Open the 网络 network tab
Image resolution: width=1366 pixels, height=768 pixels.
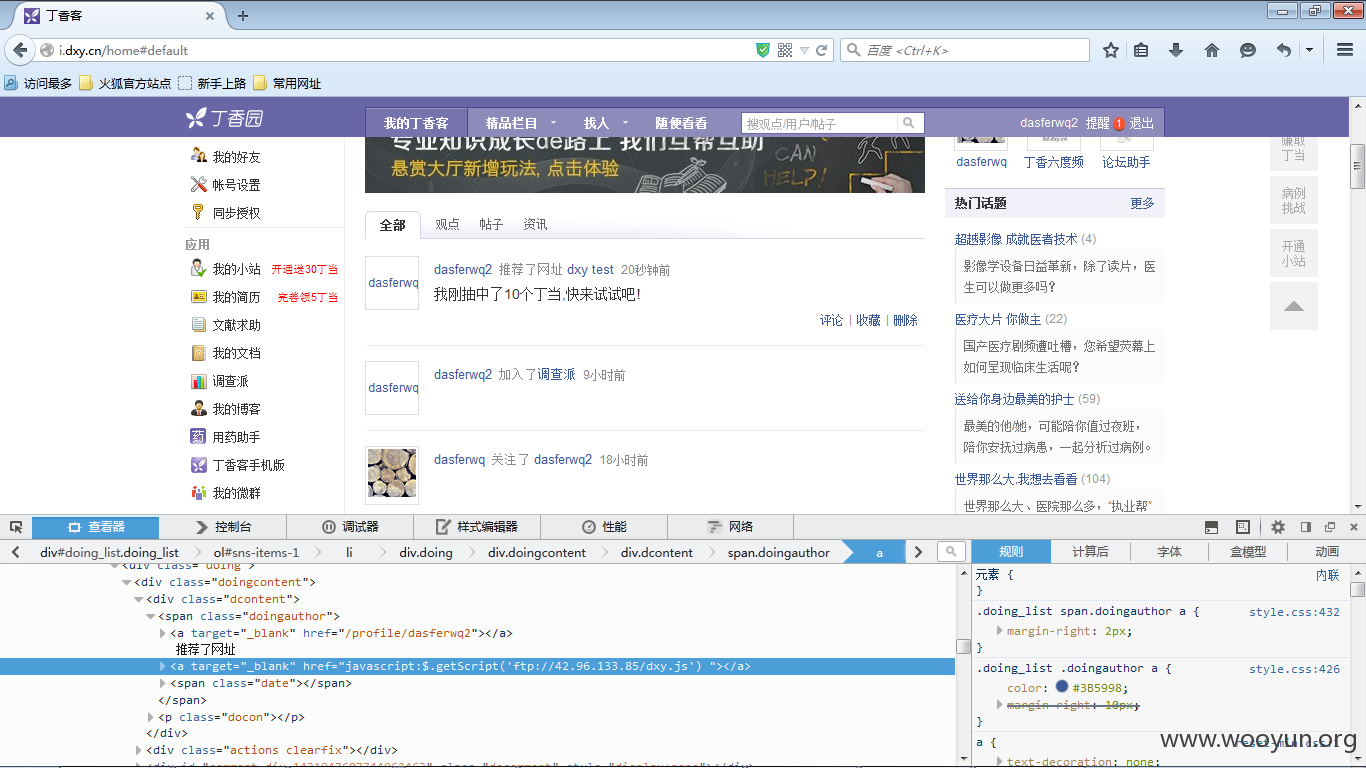click(x=730, y=527)
